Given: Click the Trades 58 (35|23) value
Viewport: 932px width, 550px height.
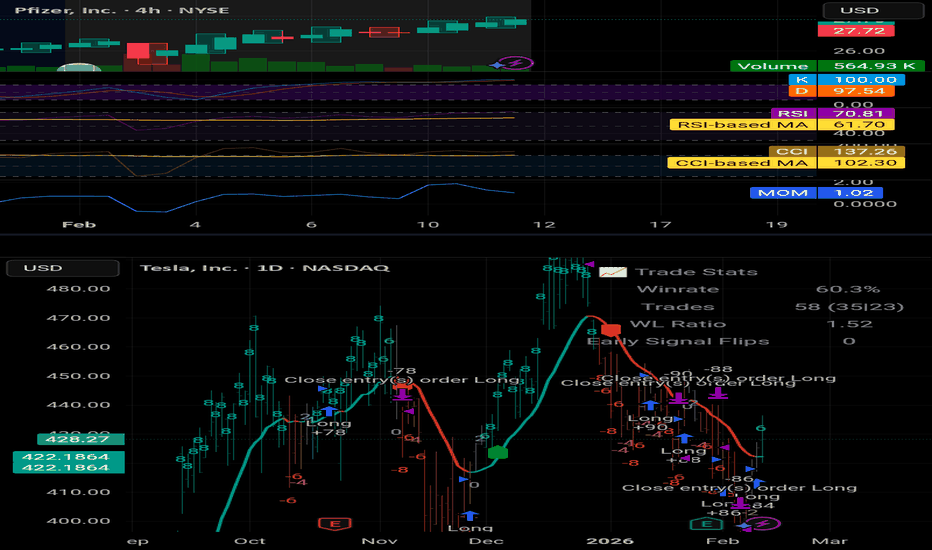Looking at the screenshot, I should pos(849,307).
